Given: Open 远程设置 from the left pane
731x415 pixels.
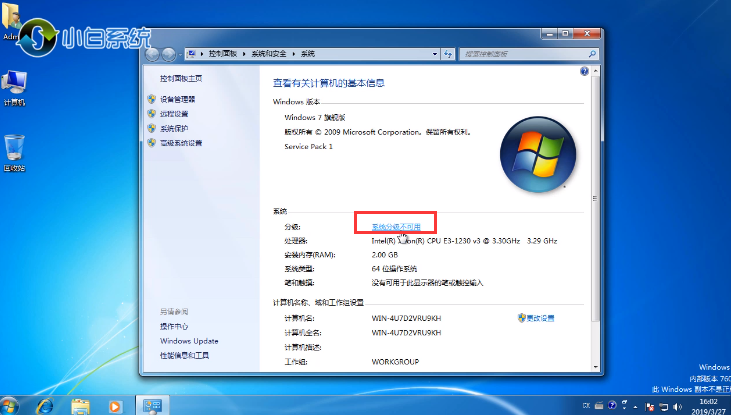Looking at the screenshot, I should coord(174,114).
